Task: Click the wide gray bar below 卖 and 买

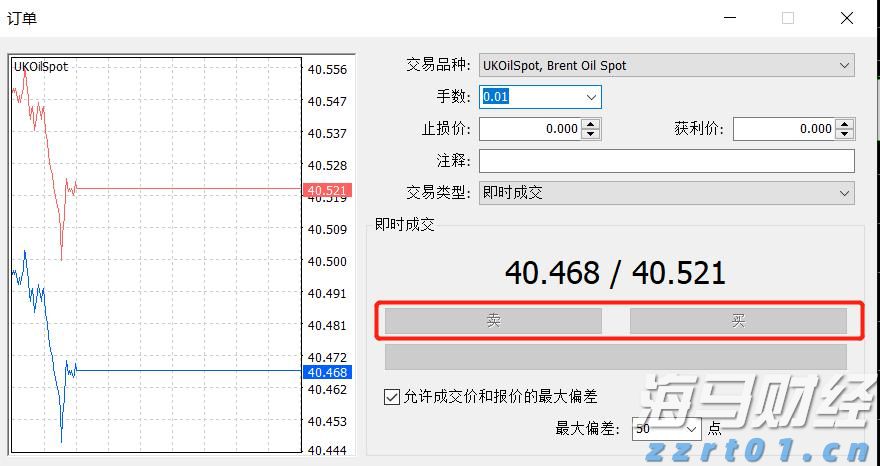Action: pos(615,357)
